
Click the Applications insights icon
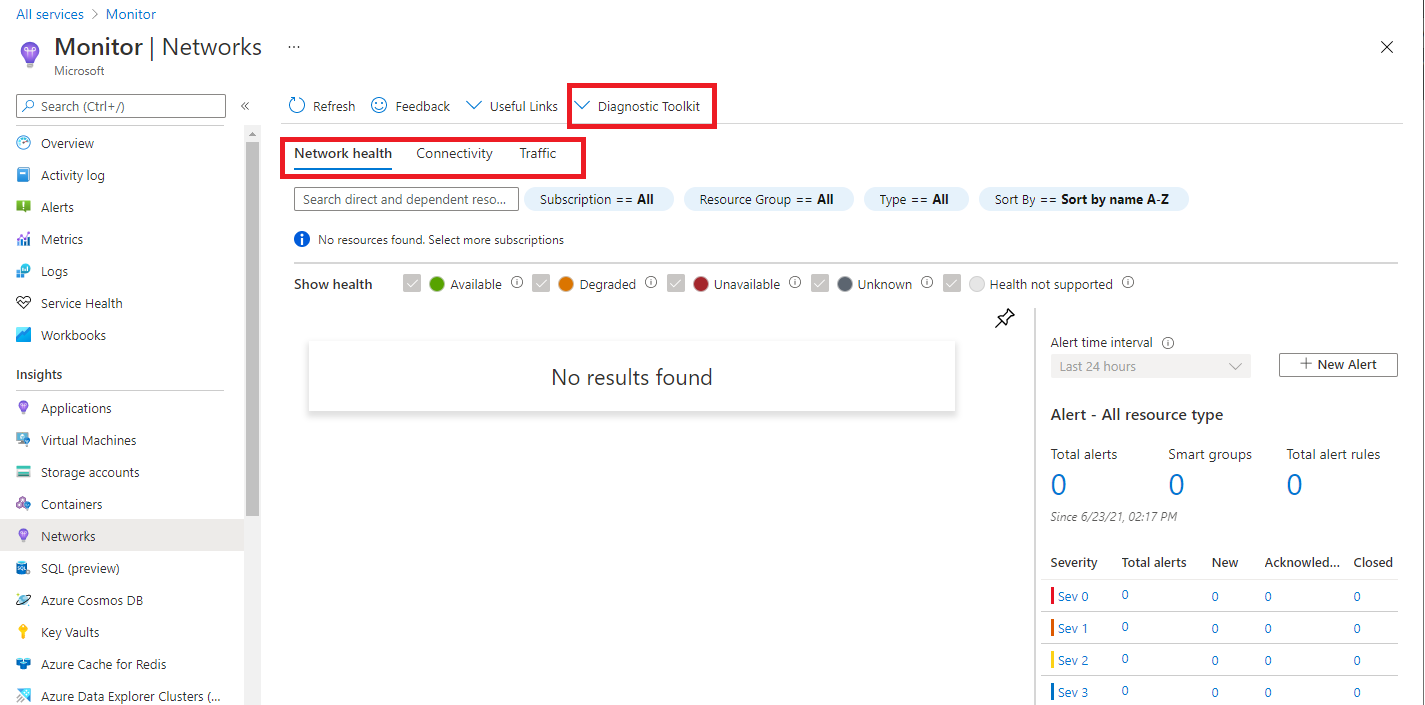pos(24,408)
